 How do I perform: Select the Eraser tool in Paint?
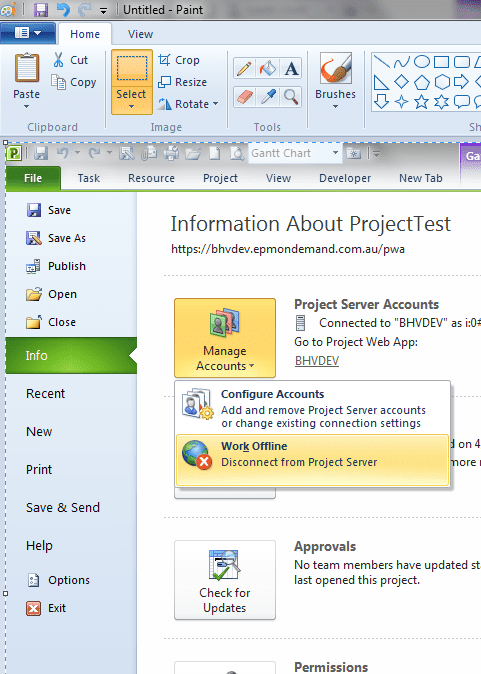tap(244, 97)
